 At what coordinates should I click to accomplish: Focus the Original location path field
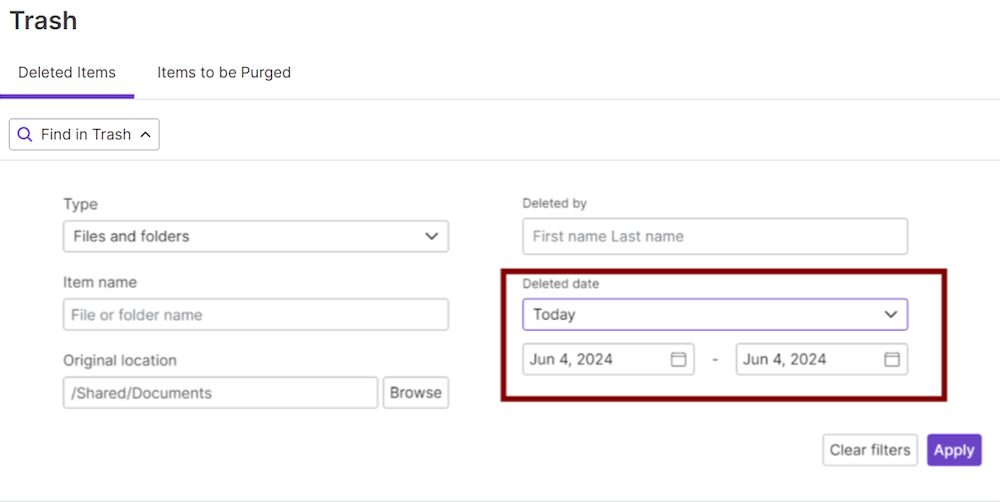(220, 393)
